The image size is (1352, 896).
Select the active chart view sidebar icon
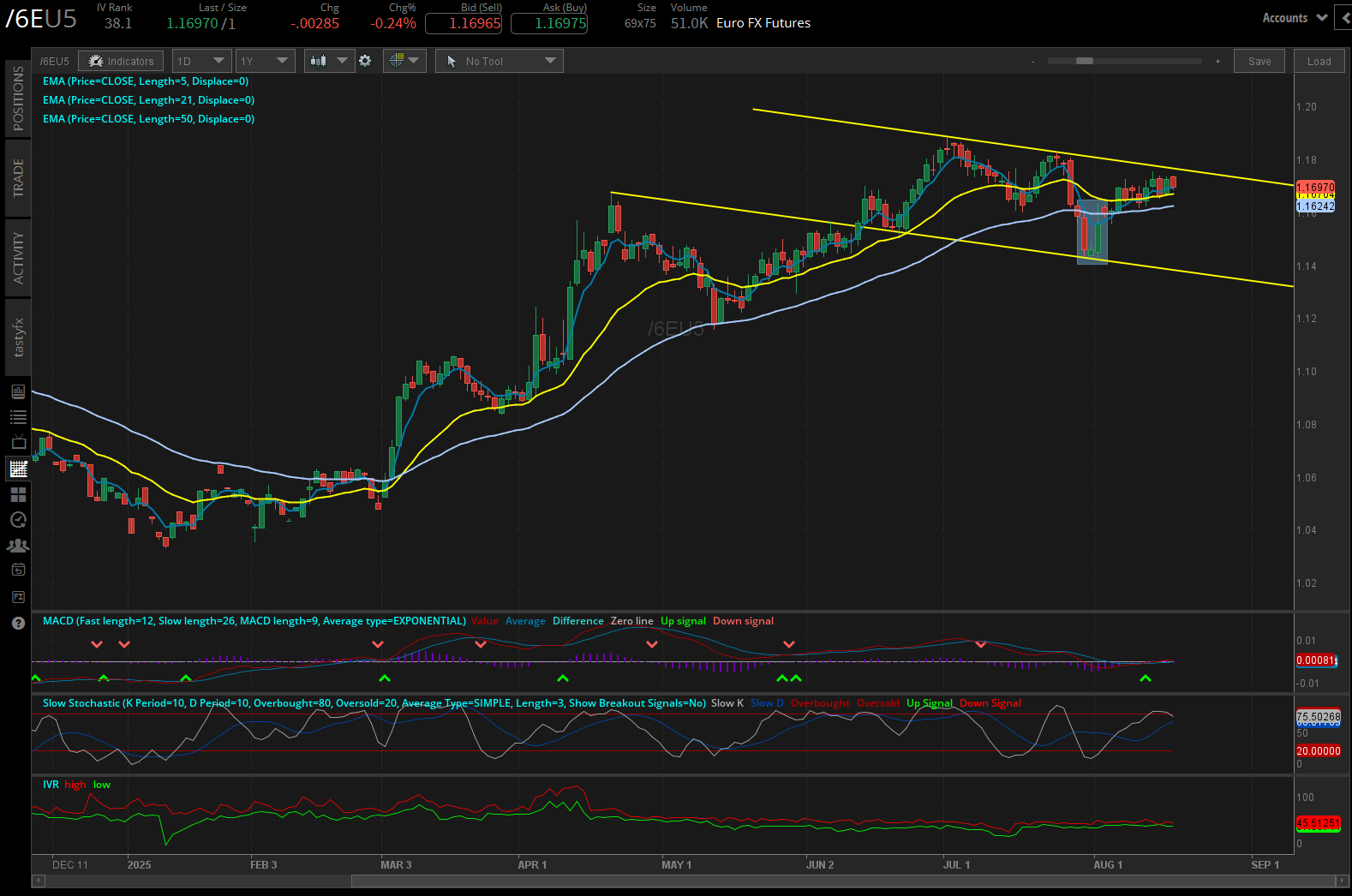18,469
